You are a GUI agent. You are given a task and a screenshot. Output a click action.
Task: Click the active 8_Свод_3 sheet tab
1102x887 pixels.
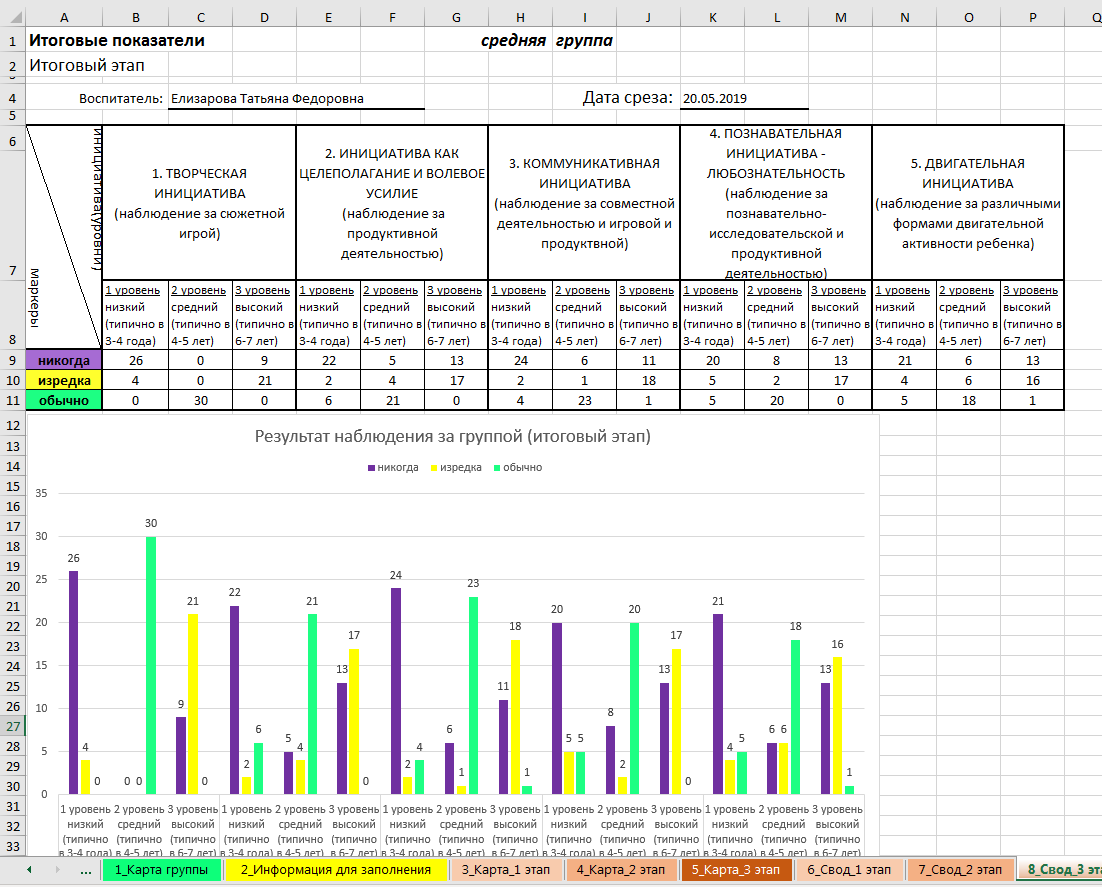(1061, 870)
